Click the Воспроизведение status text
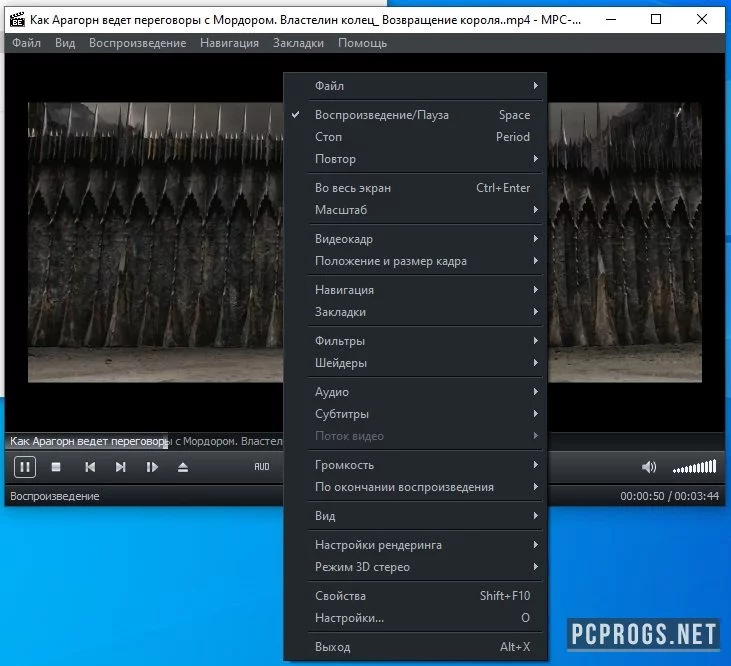Image resolution: width=731 pixels, height=666 pixels. [55, 496]
